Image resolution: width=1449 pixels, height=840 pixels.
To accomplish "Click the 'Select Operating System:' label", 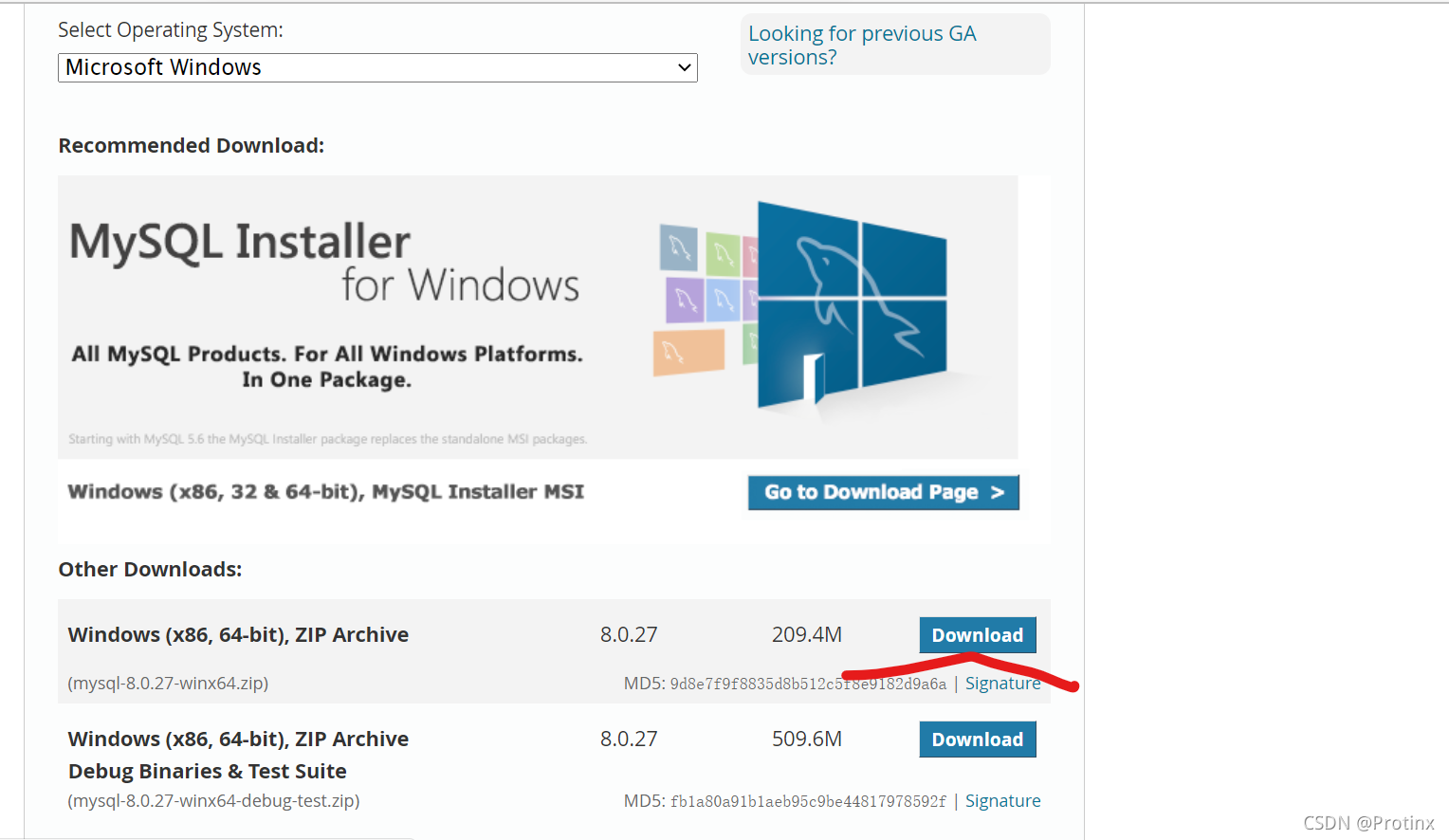I will click(171, 30).
